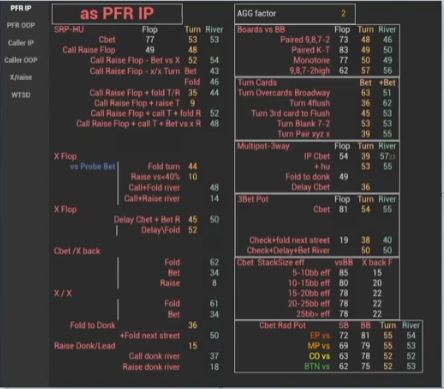The image size is (444, 389).
Task: Click the 'MP vs' row label
Action: tap(319, 346)
